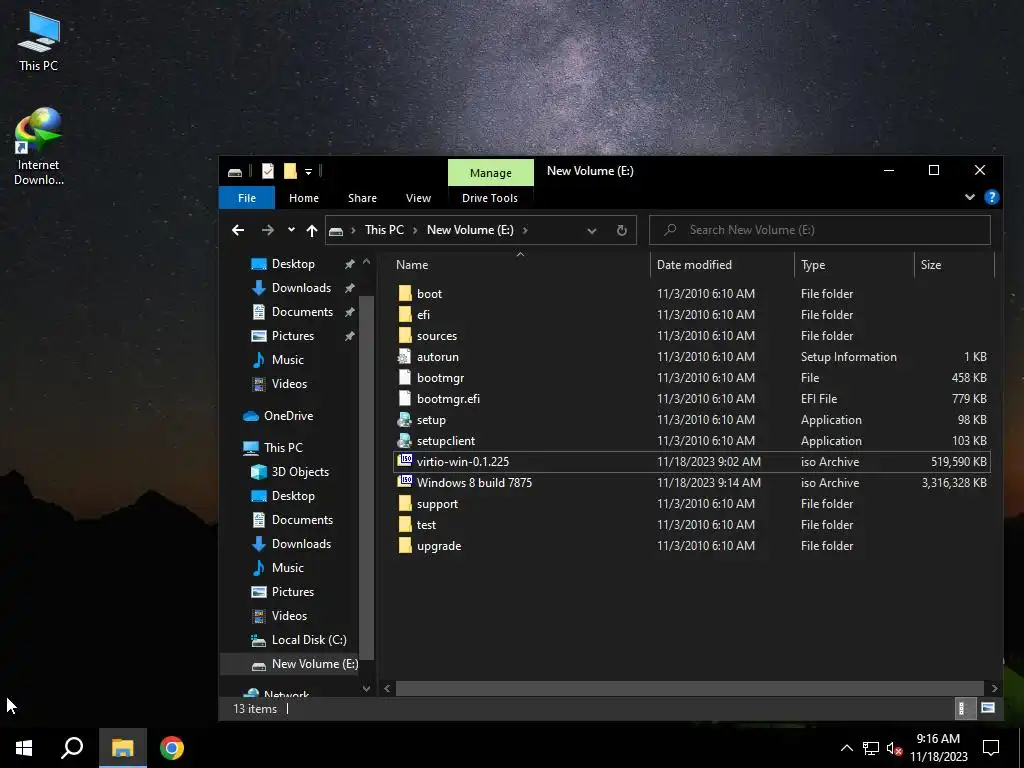Open OneDrive in navigation pane
Image resolution: width=1024 pixels, height=768 pixels.
[x=288, y=415]
